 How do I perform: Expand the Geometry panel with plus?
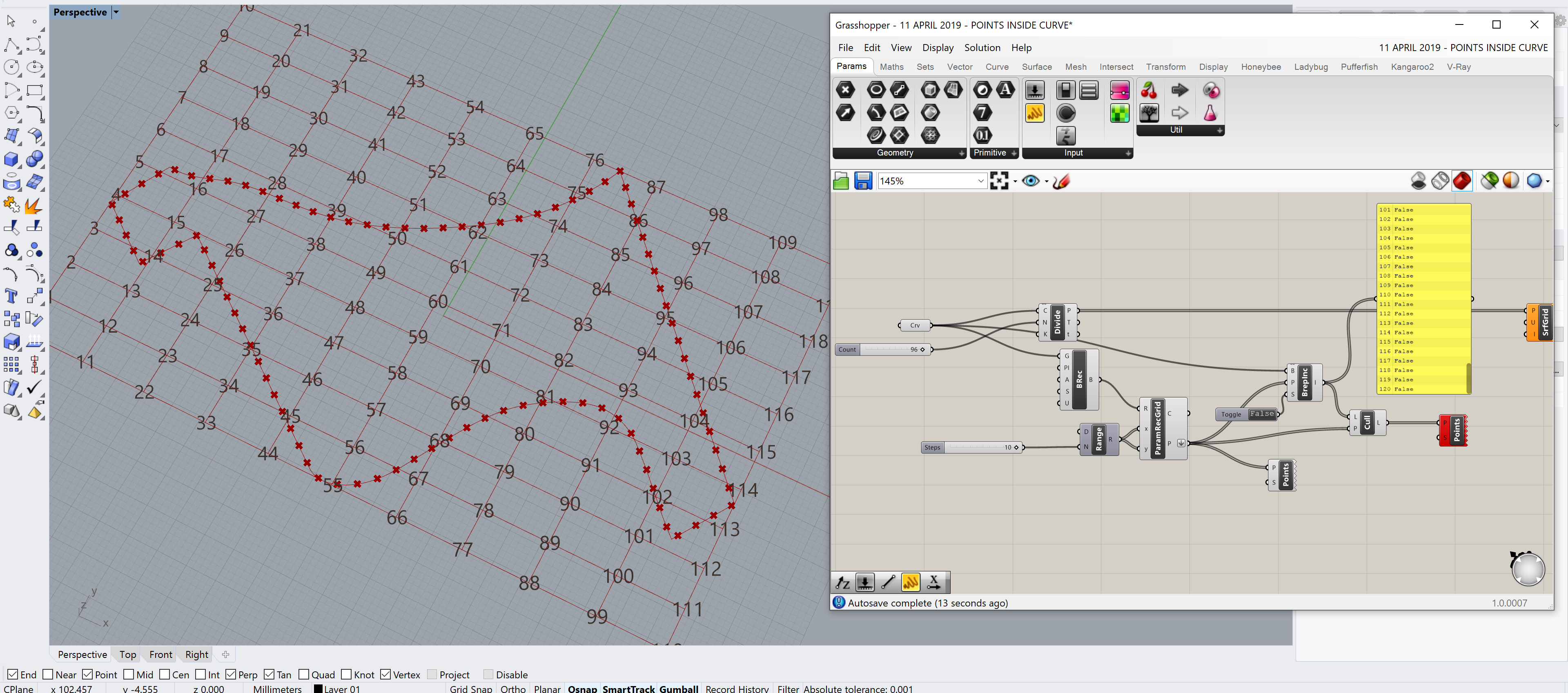click(961, 153)
